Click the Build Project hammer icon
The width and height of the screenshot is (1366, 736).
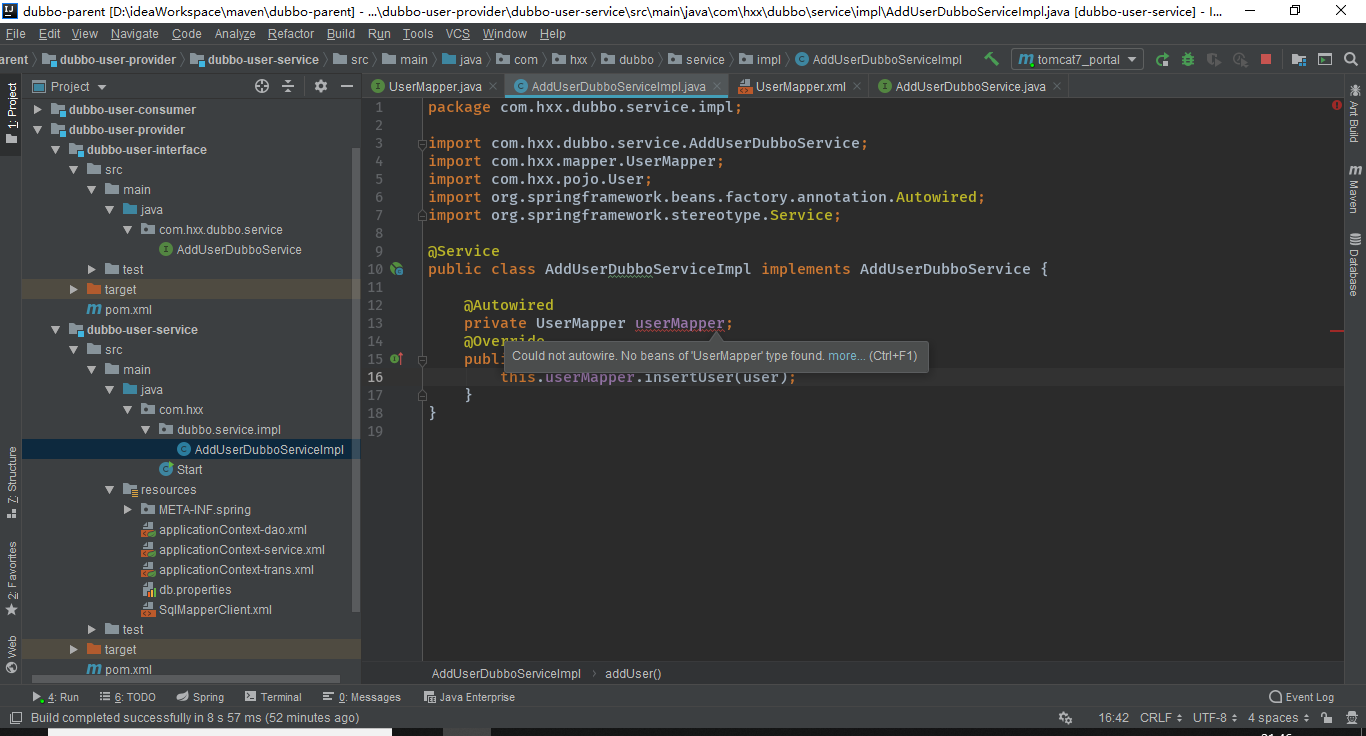tap(991, 59)
